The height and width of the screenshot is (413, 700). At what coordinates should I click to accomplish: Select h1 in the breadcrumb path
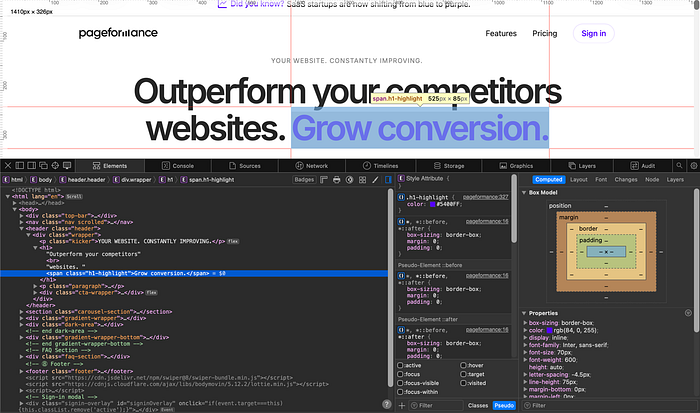[167, 179]
